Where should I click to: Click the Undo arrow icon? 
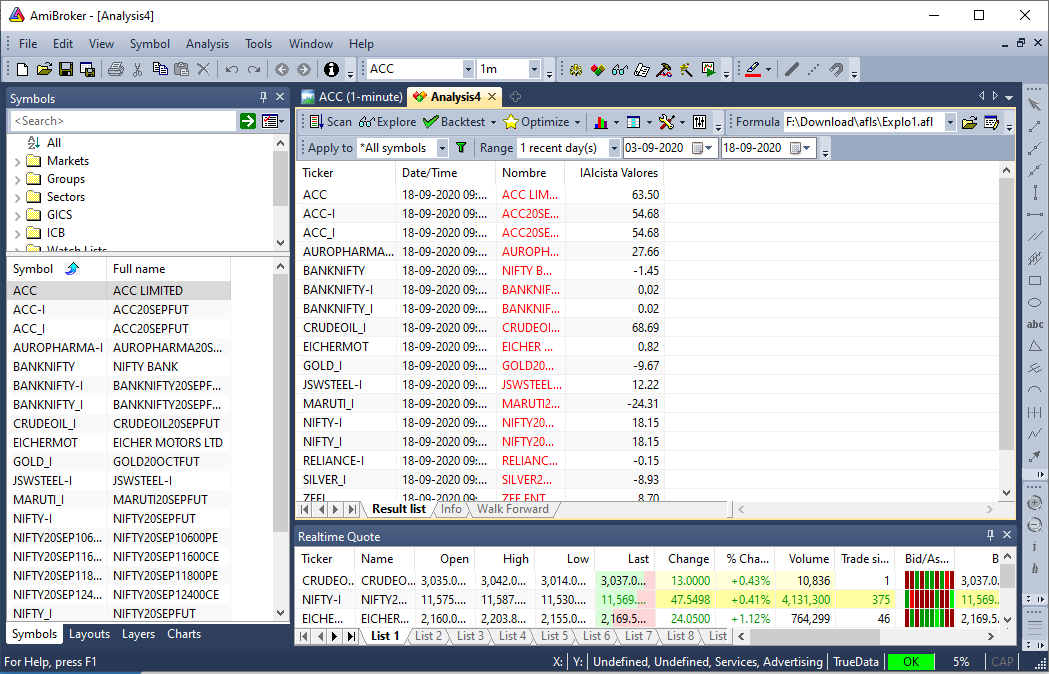click(231, 69)
